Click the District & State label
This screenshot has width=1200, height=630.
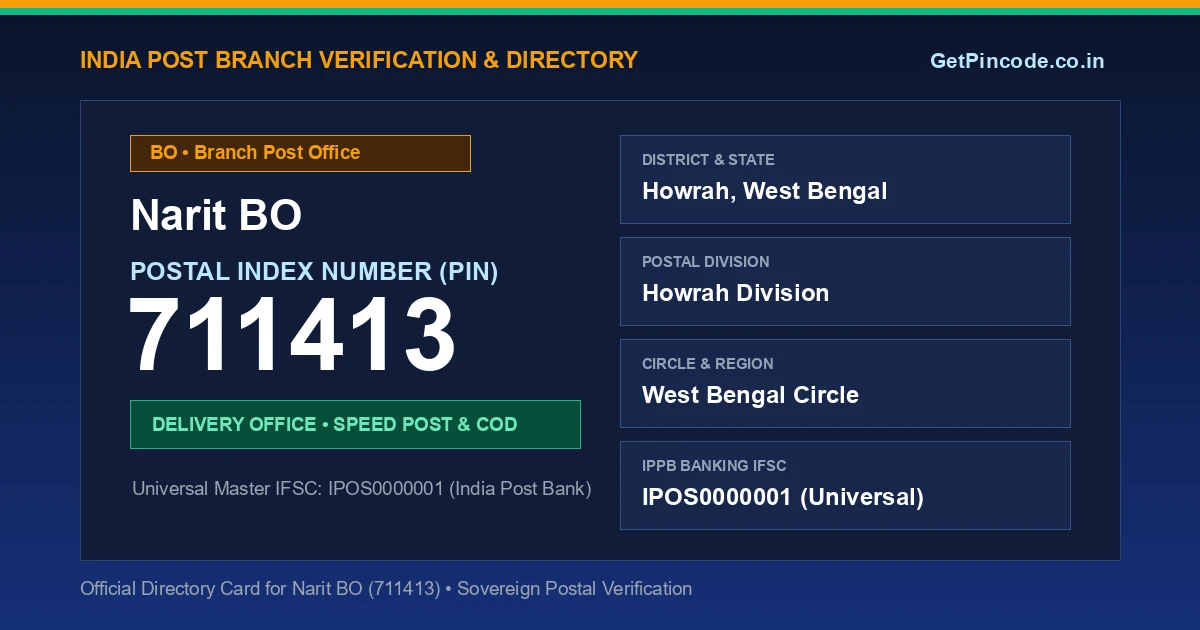[708, 160]
